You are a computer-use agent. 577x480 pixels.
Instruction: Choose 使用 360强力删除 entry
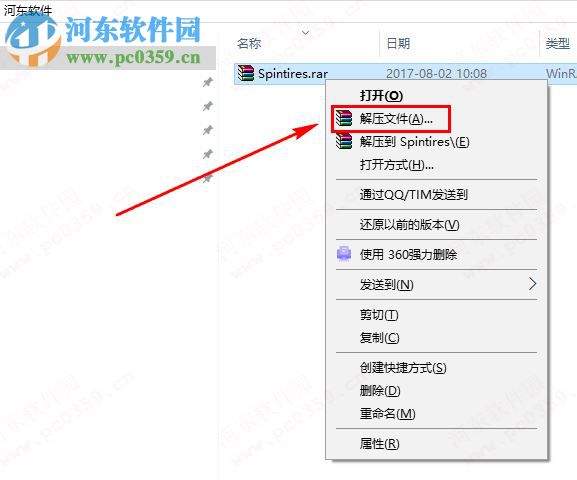436,254
